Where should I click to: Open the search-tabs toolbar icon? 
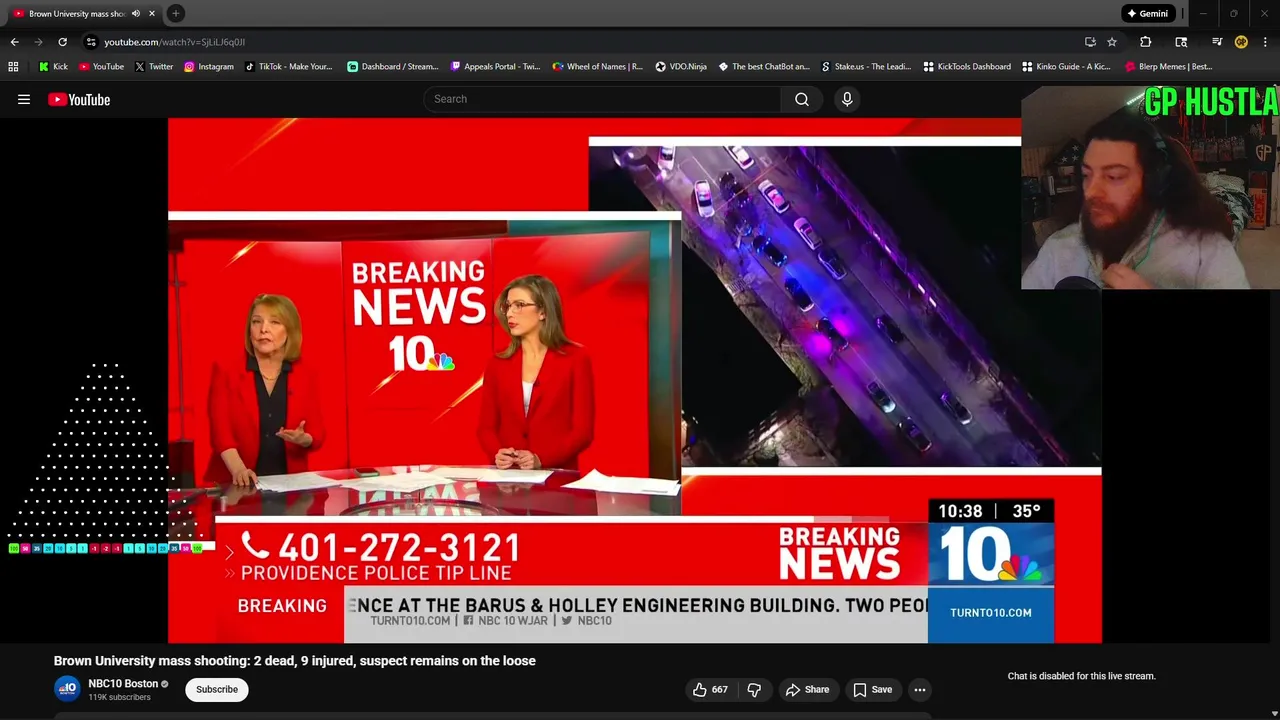point(1181,42)
